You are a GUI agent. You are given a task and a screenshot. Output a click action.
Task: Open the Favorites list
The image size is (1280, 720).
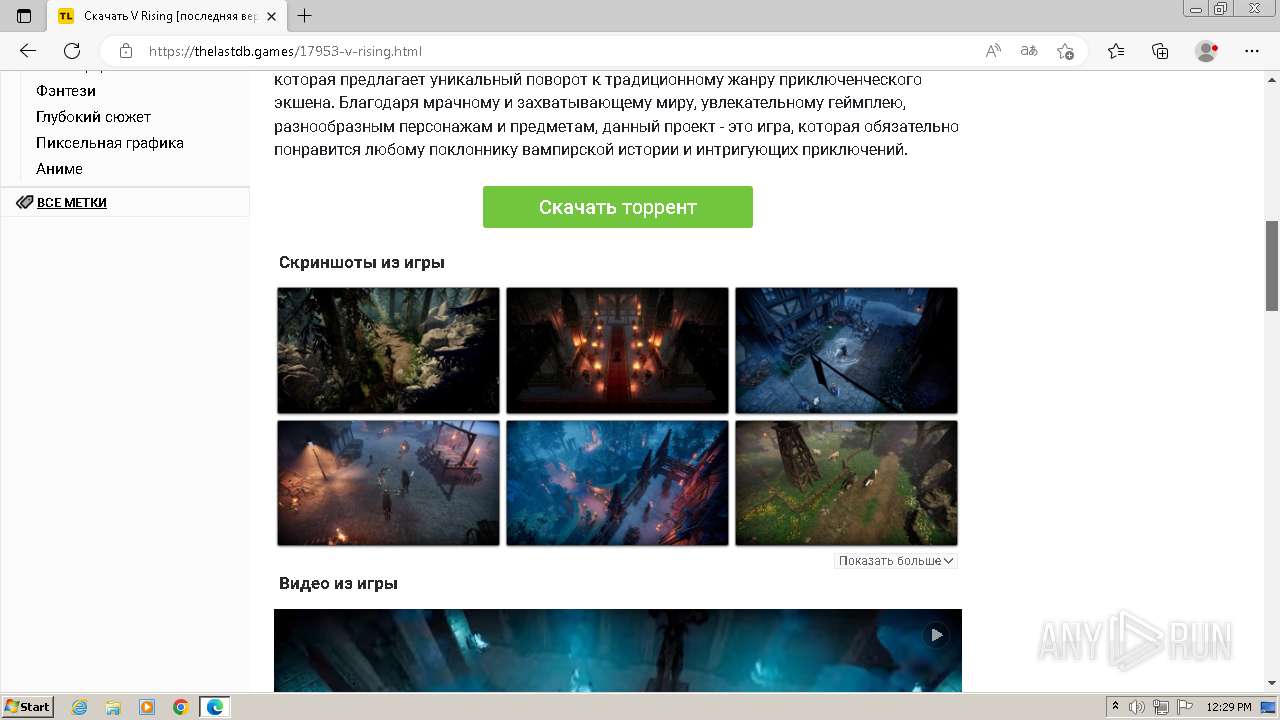coord(1116,51)
